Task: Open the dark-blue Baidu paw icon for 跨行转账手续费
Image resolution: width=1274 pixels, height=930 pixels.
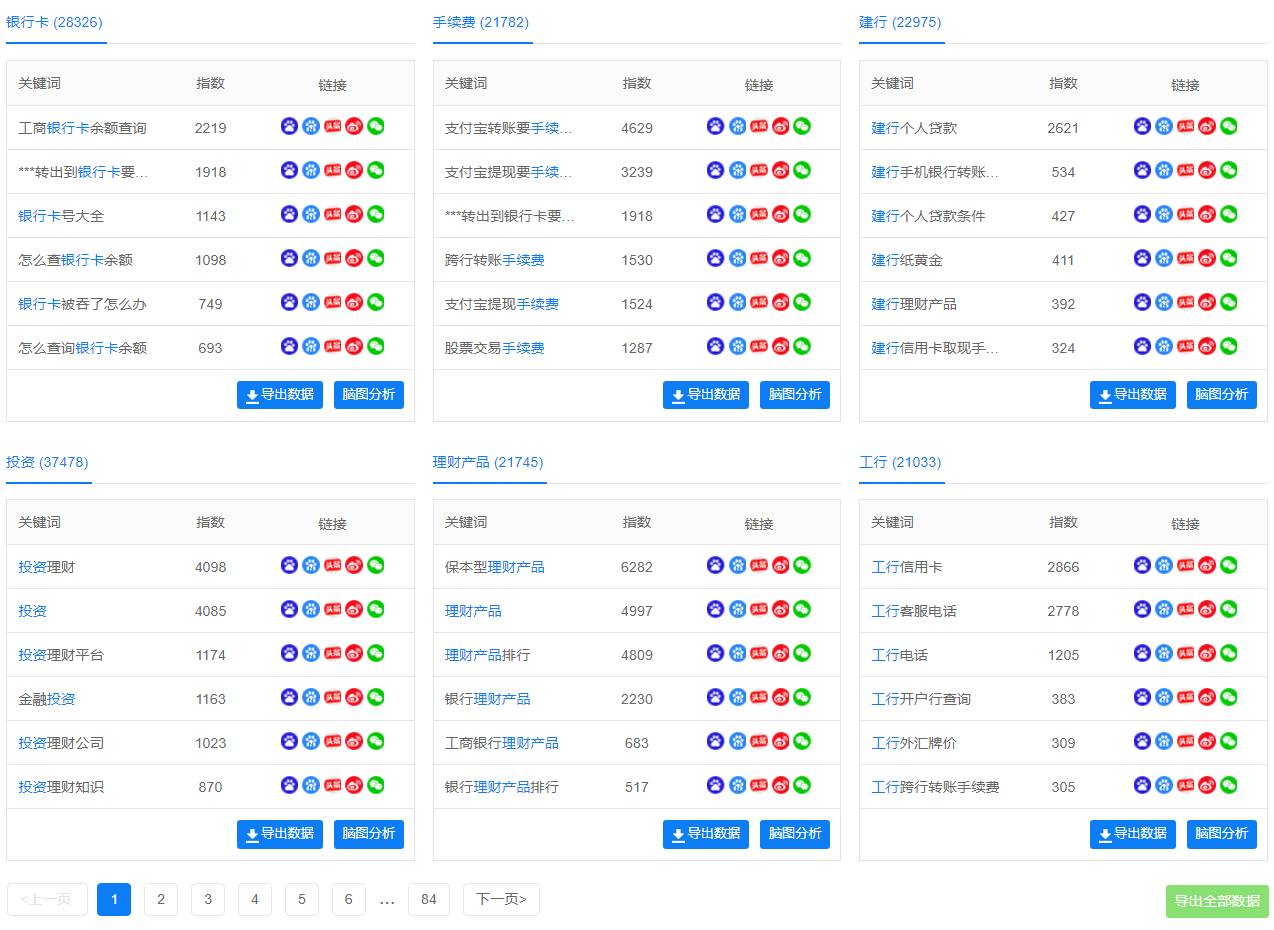Action: click(715, 258)
